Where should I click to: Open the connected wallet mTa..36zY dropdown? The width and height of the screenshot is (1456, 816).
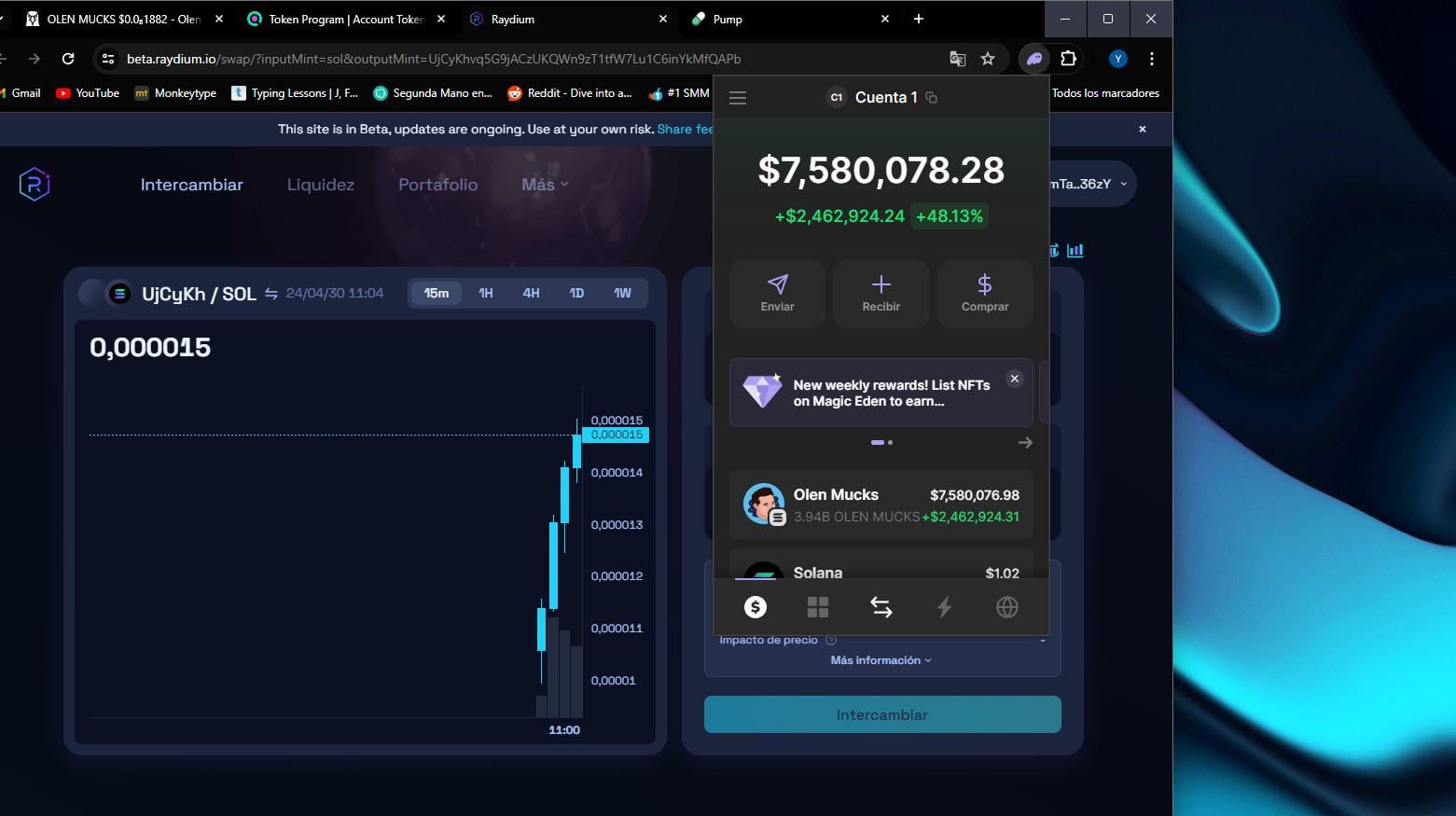click(1091, 184)
